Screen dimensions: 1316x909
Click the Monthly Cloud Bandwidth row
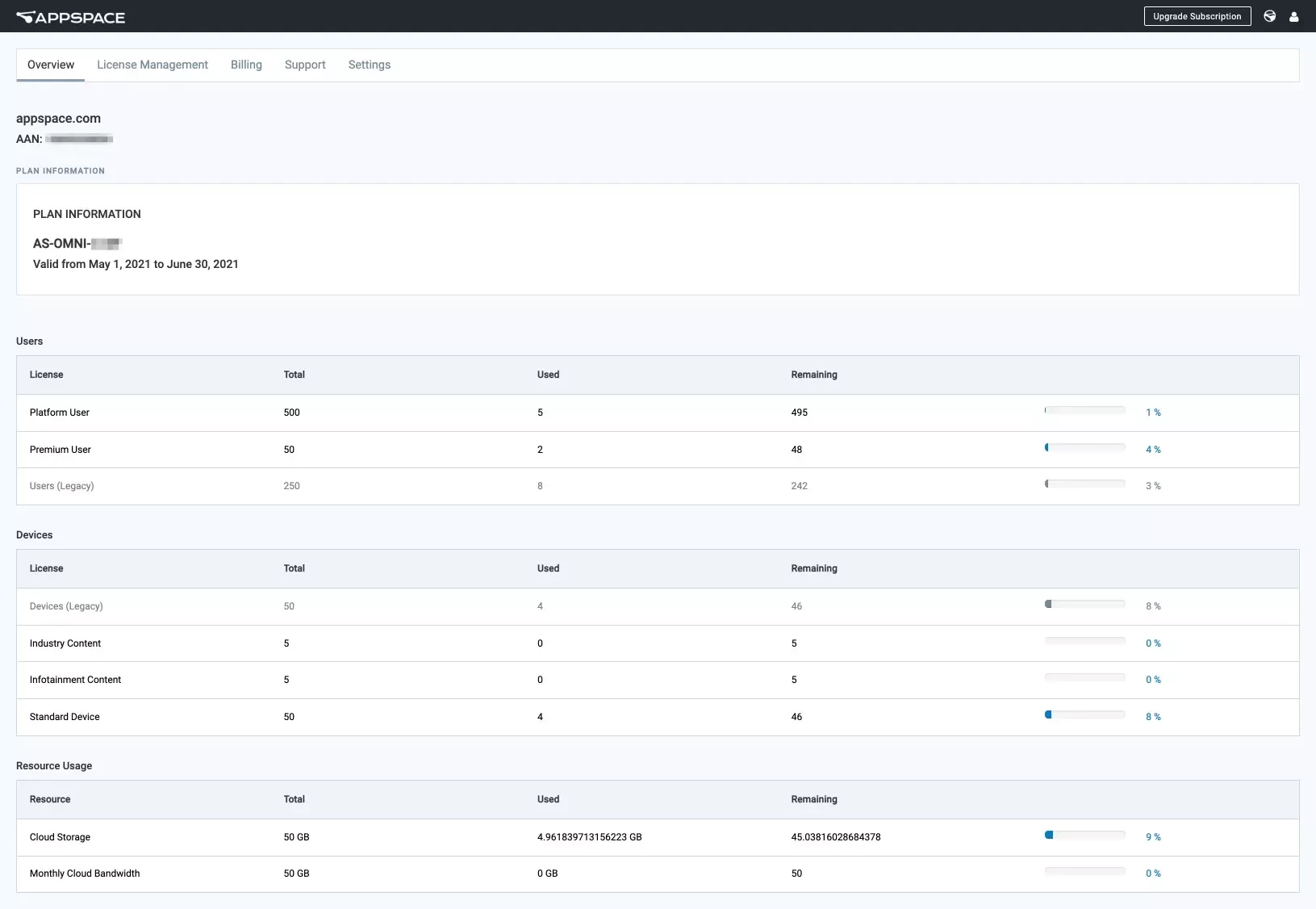[x=658, y=873]
